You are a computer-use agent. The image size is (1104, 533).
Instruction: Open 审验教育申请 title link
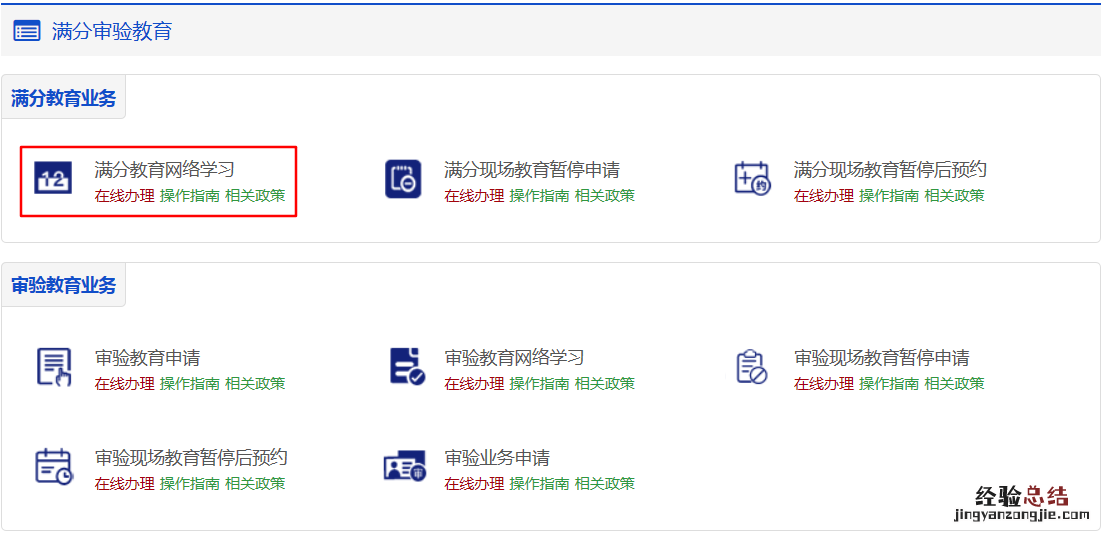click(147, 358)
